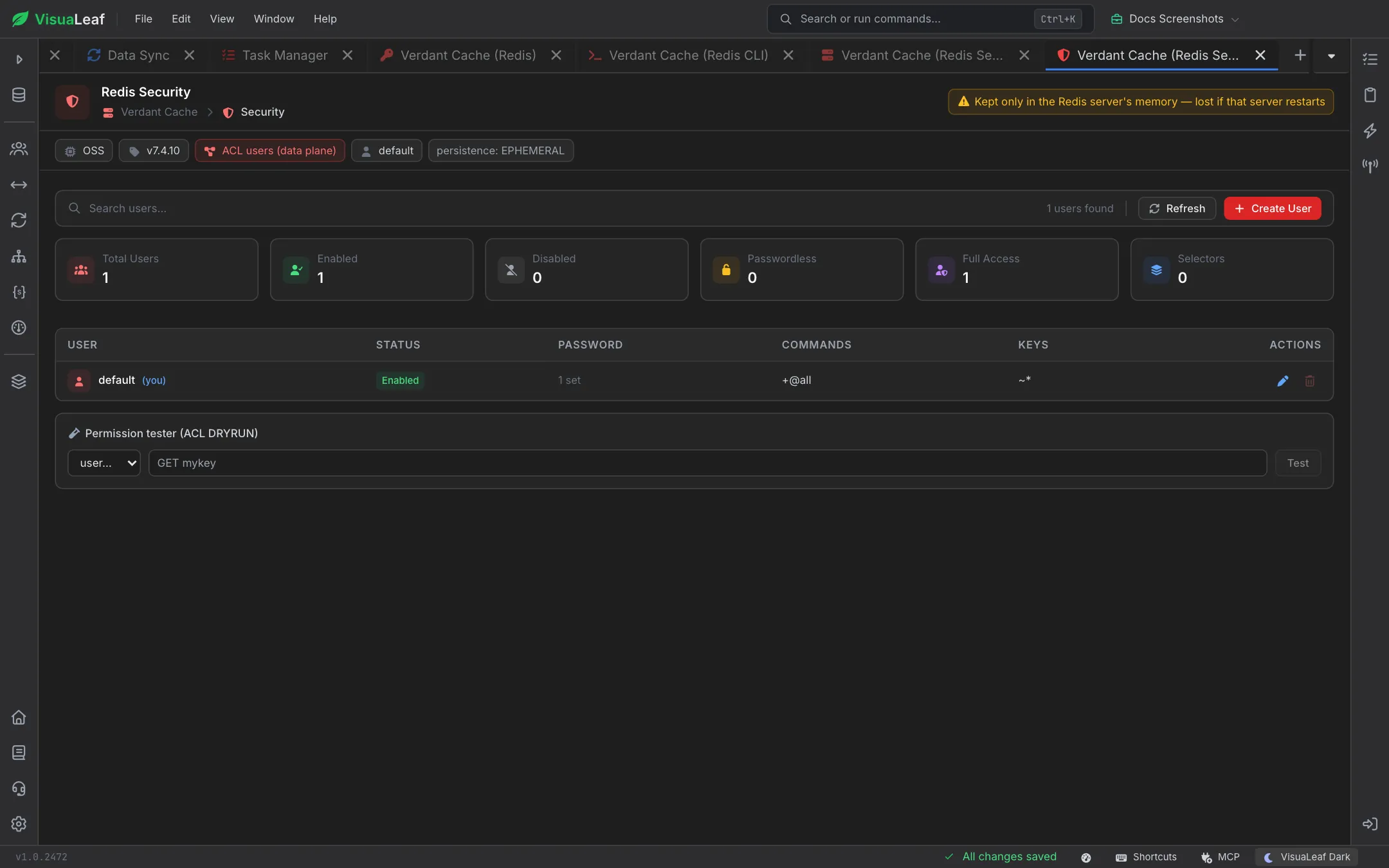Go to the home icon in sidebar
The image size is (1389, 868).
pyautogui.click(x=19, y=717)
